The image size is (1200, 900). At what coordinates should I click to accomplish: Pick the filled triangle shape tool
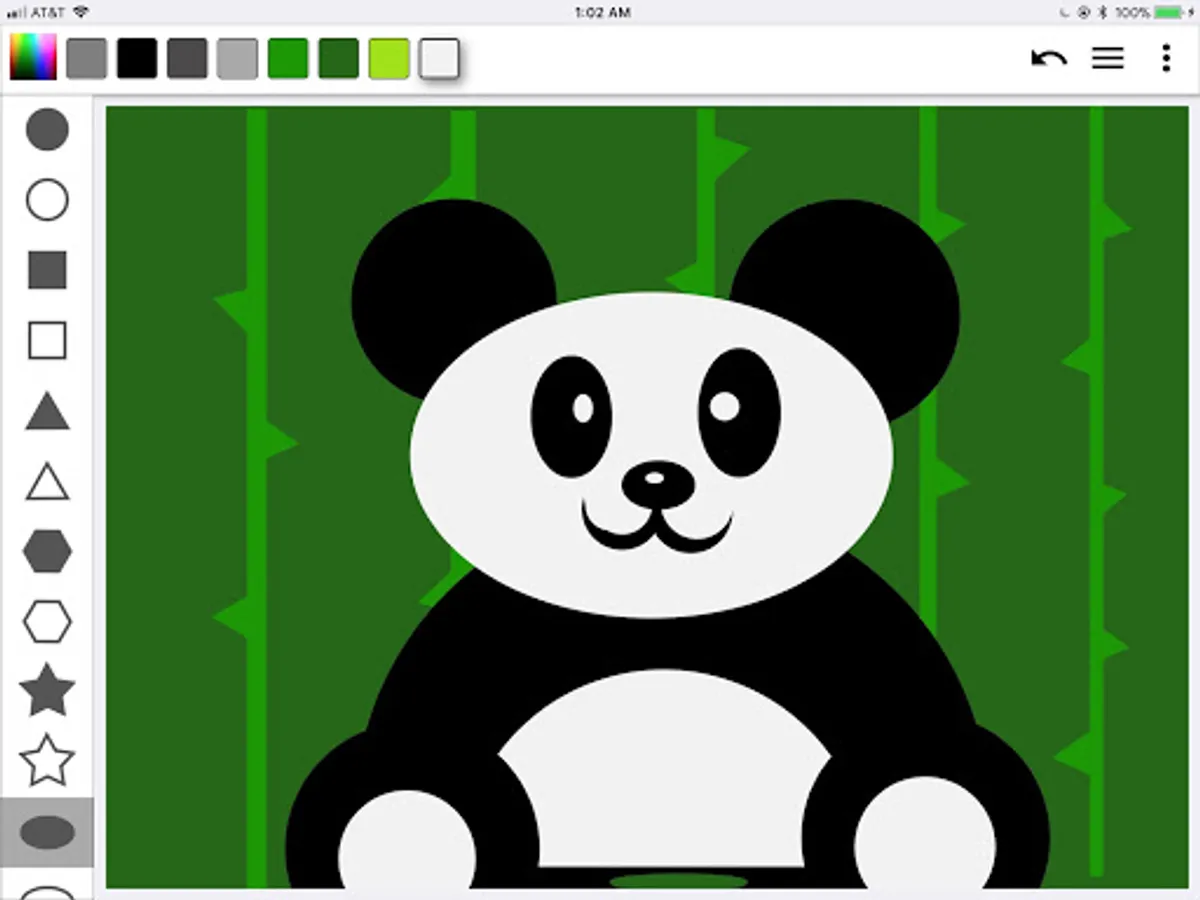click(47, 411)
